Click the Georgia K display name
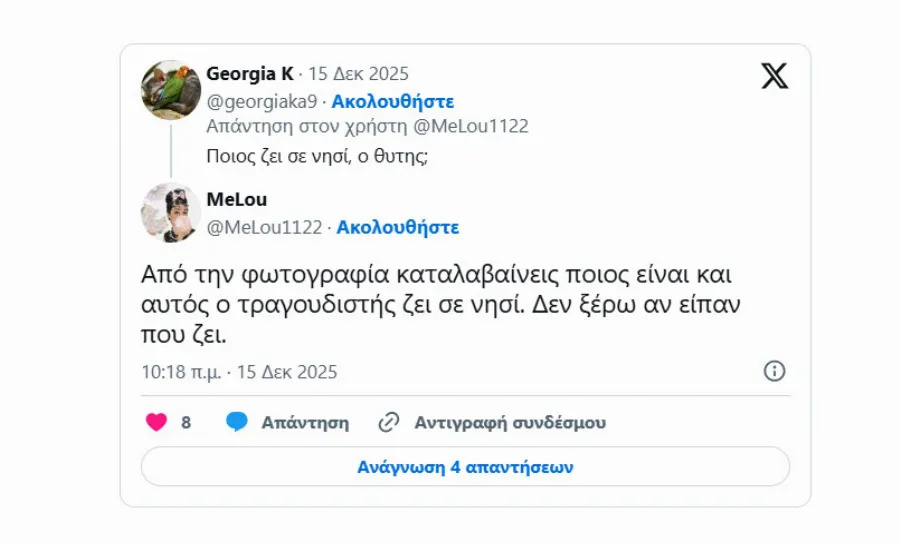Image resolution: width=900 pixels, height=545 pixels. [x=250, y=74]
